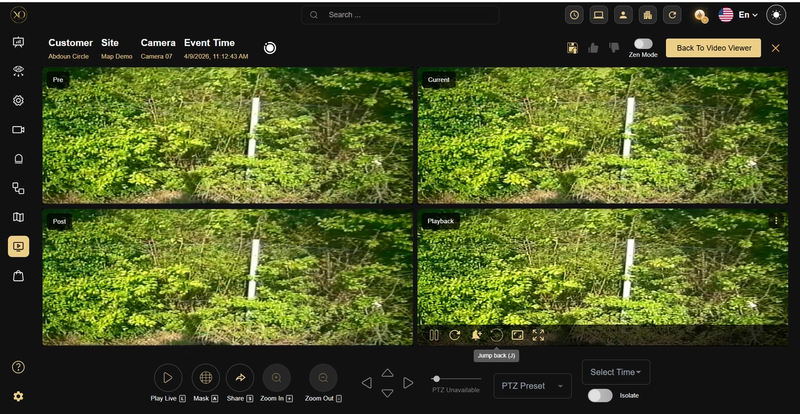Click the Map Demo site text
The image size is (800, 414).
click(117, 57)
